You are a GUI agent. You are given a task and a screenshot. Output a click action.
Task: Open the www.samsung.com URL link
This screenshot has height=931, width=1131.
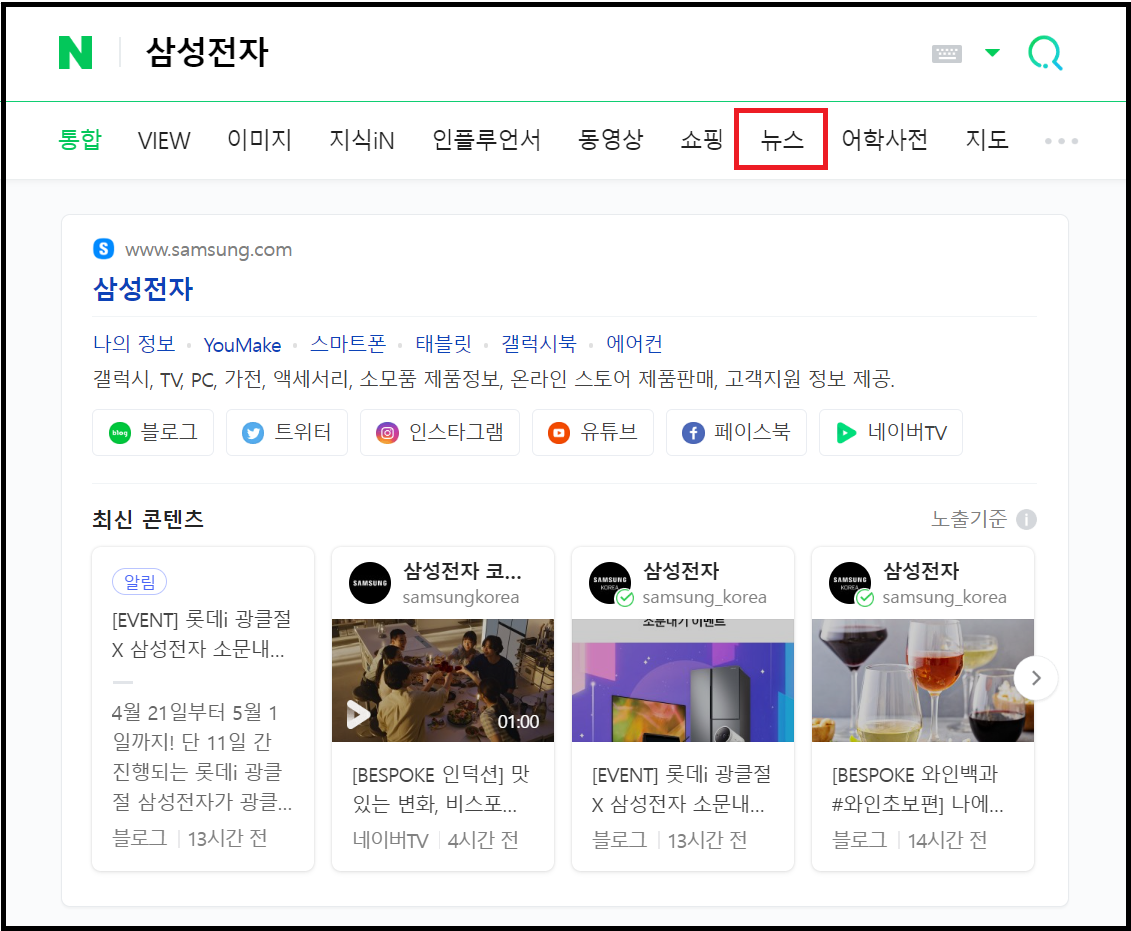coord(208,250)
